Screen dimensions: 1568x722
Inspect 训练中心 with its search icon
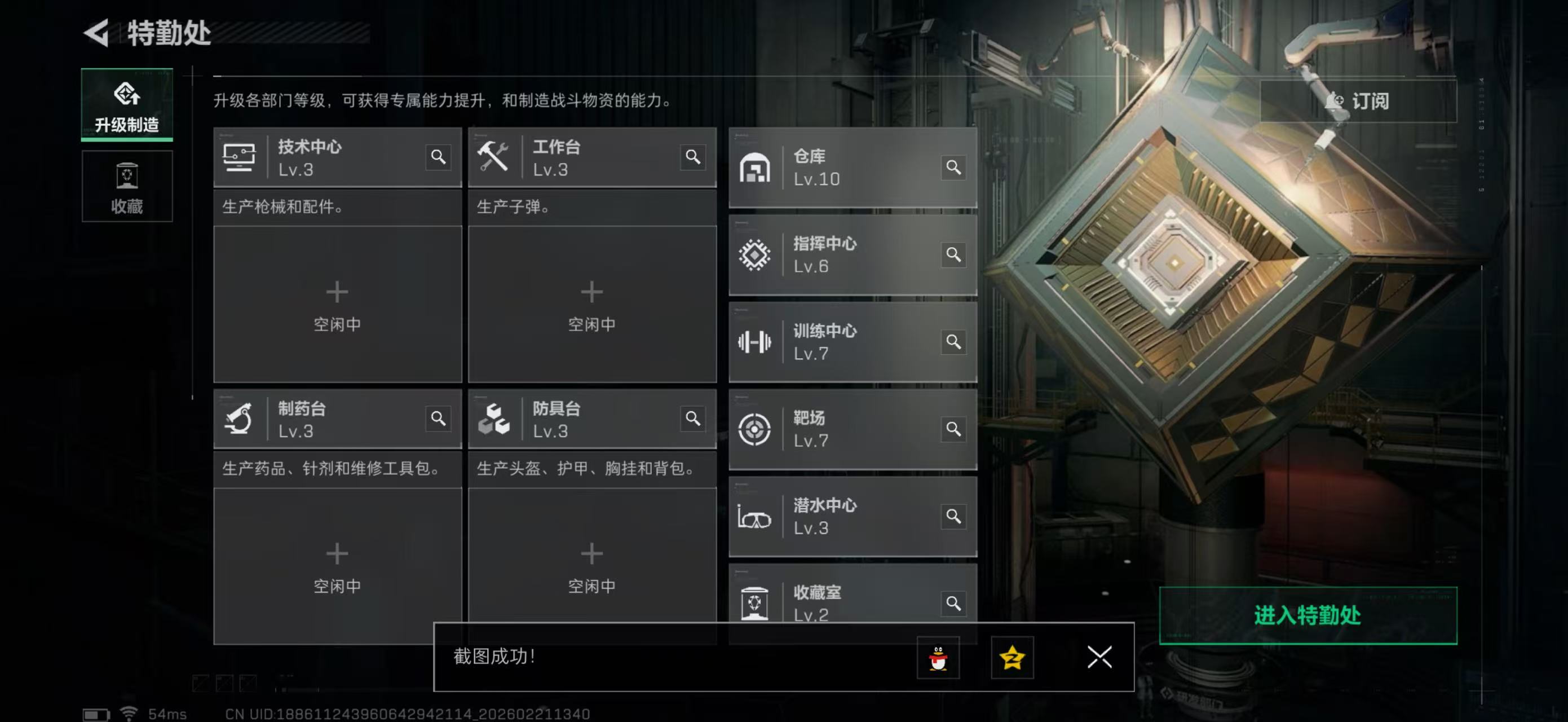click(x=953, y=341)
